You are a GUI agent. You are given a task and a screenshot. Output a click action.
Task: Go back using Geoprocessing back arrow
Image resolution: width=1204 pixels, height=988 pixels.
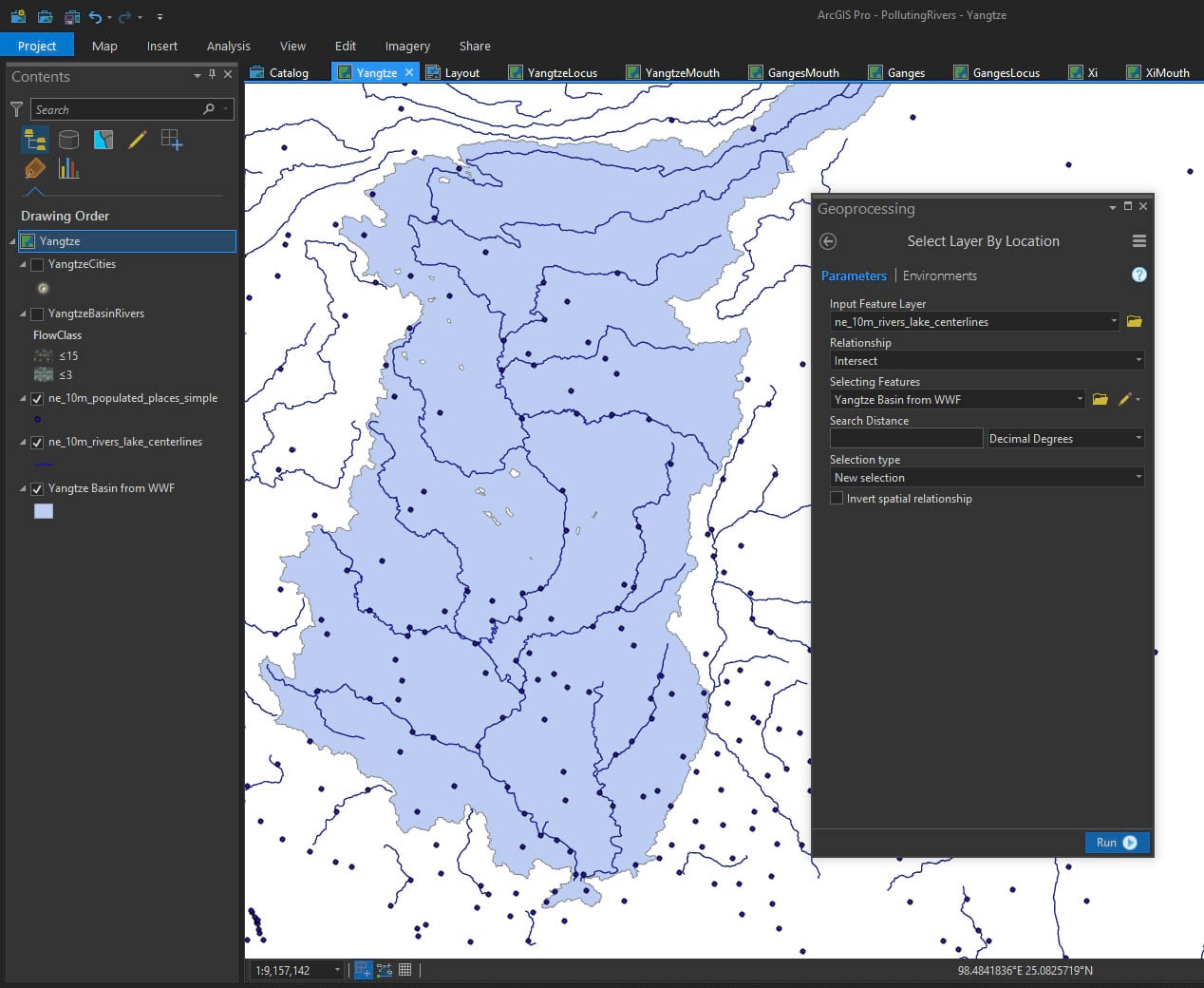coord(828,241)
